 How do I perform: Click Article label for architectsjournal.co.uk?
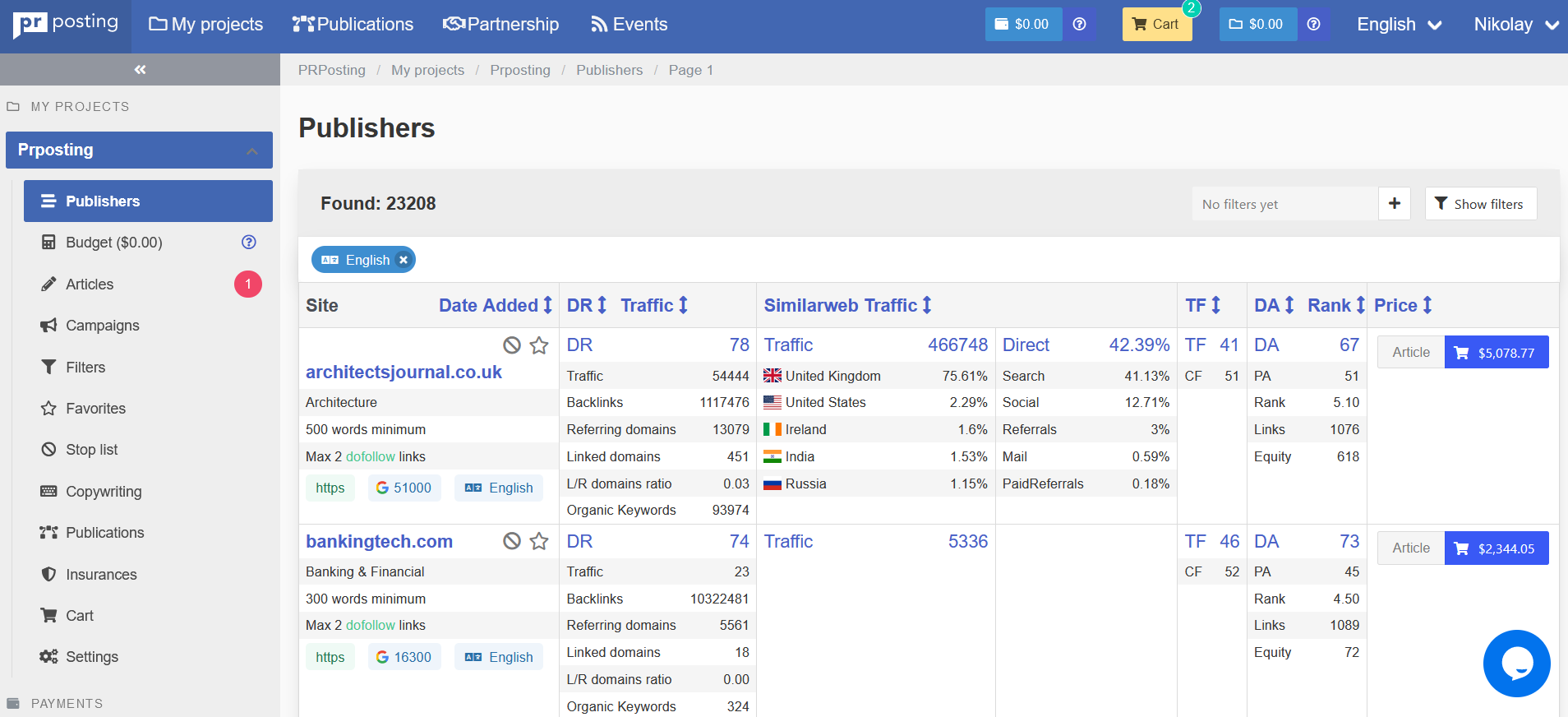pyautogui.click(x=1411, y=352)
